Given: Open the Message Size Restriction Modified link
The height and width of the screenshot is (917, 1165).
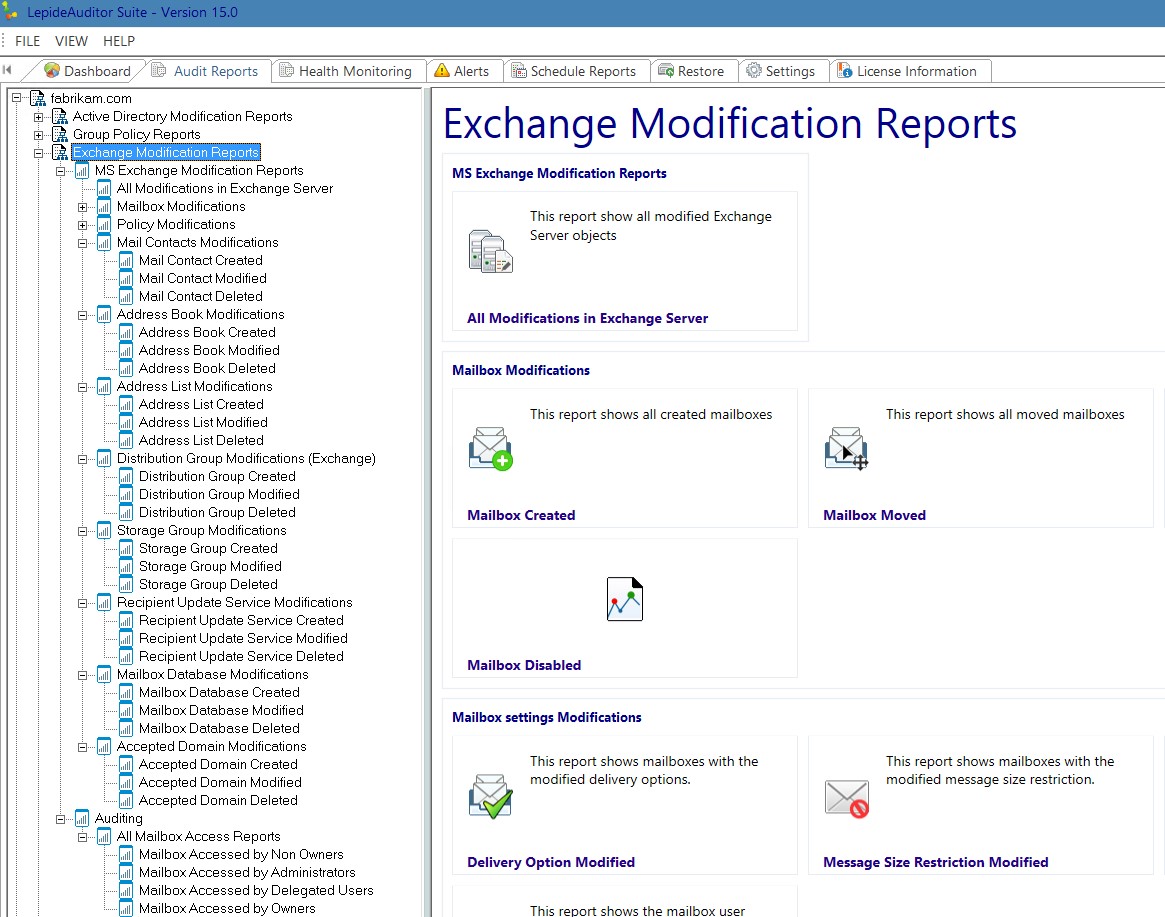Looking at the screenshot, I should (x=935, y=862).
